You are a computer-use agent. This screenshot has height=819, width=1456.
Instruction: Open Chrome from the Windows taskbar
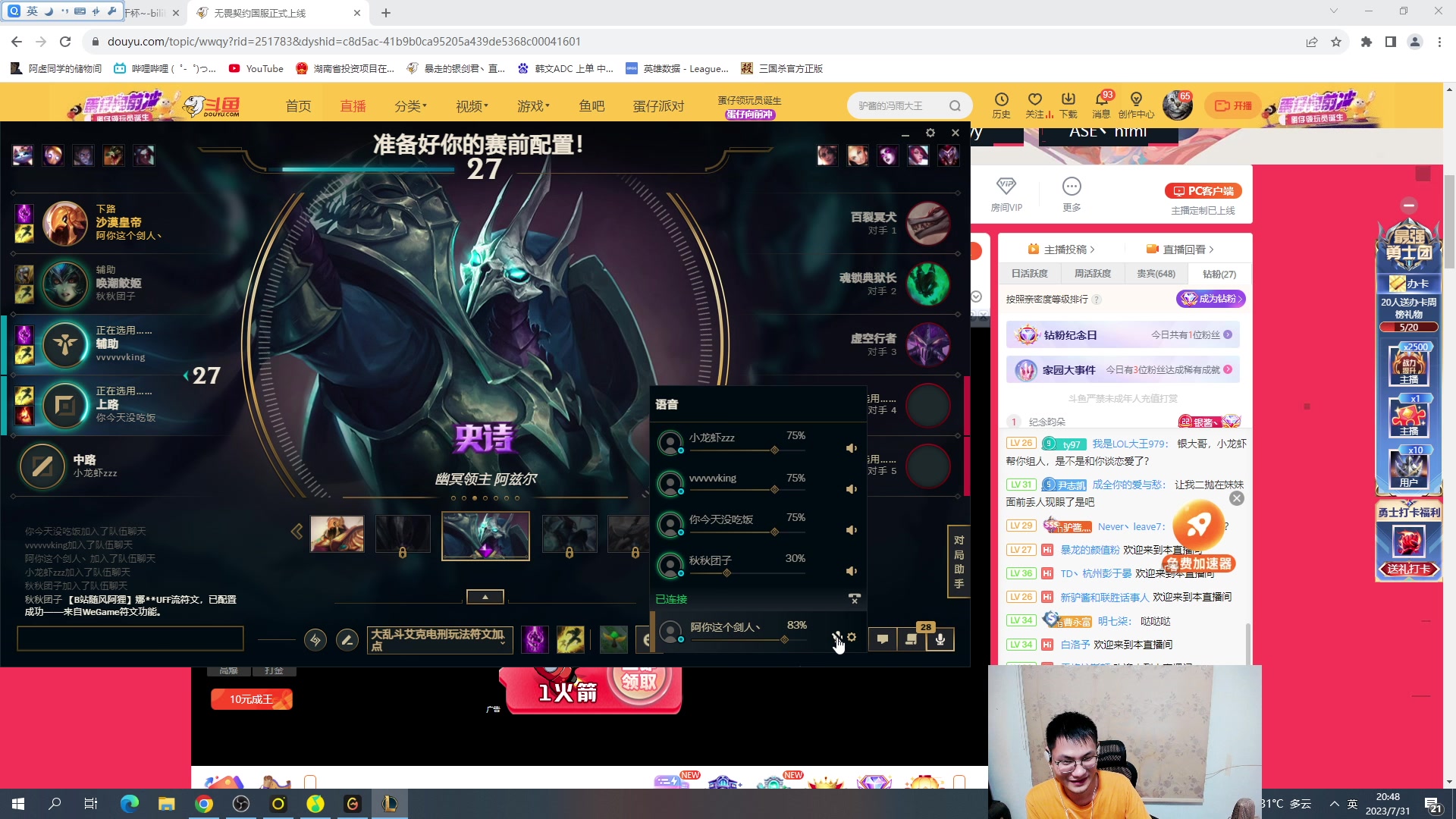tap(204, 804)
